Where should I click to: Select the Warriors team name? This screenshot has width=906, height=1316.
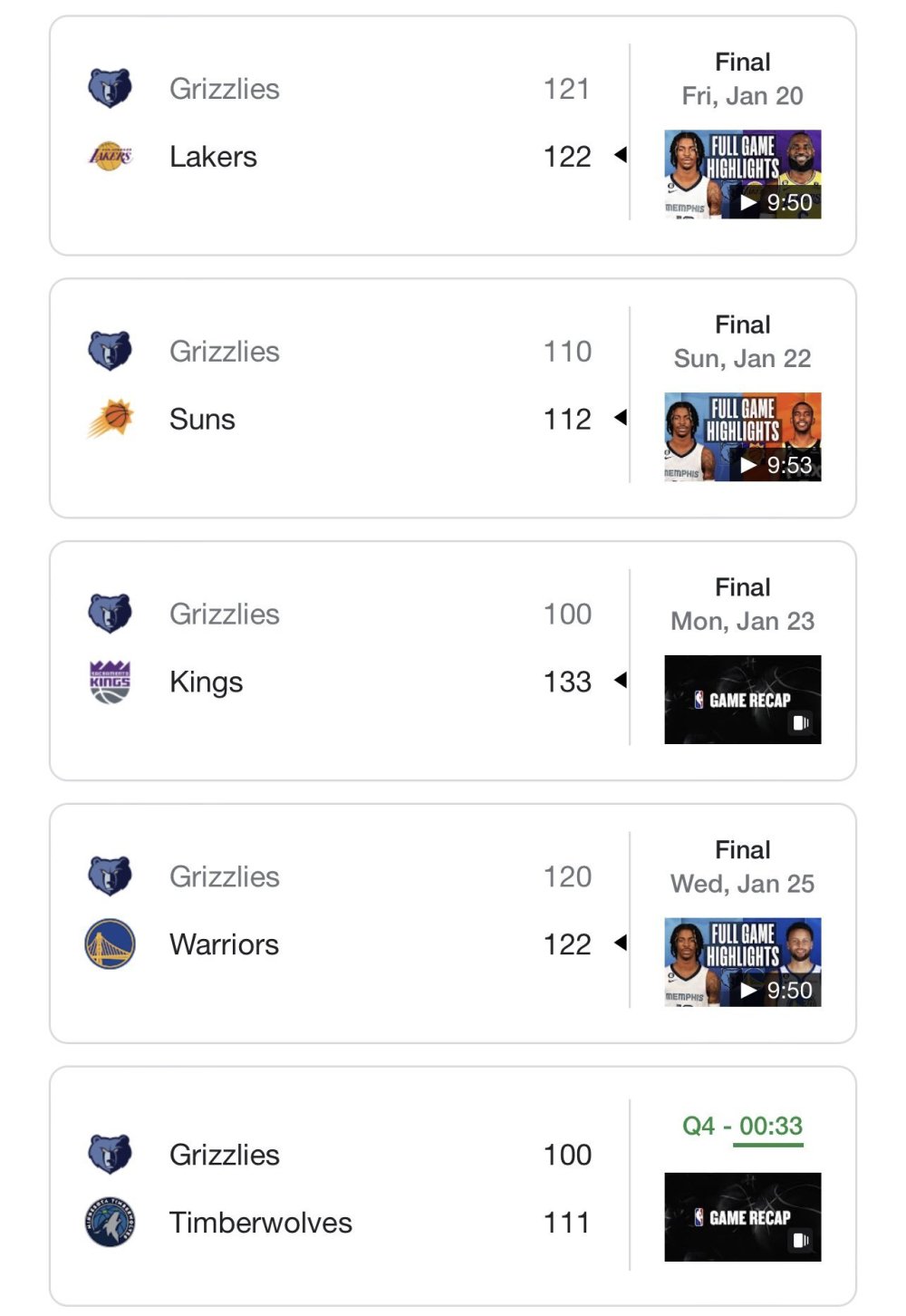coord(224,944)
